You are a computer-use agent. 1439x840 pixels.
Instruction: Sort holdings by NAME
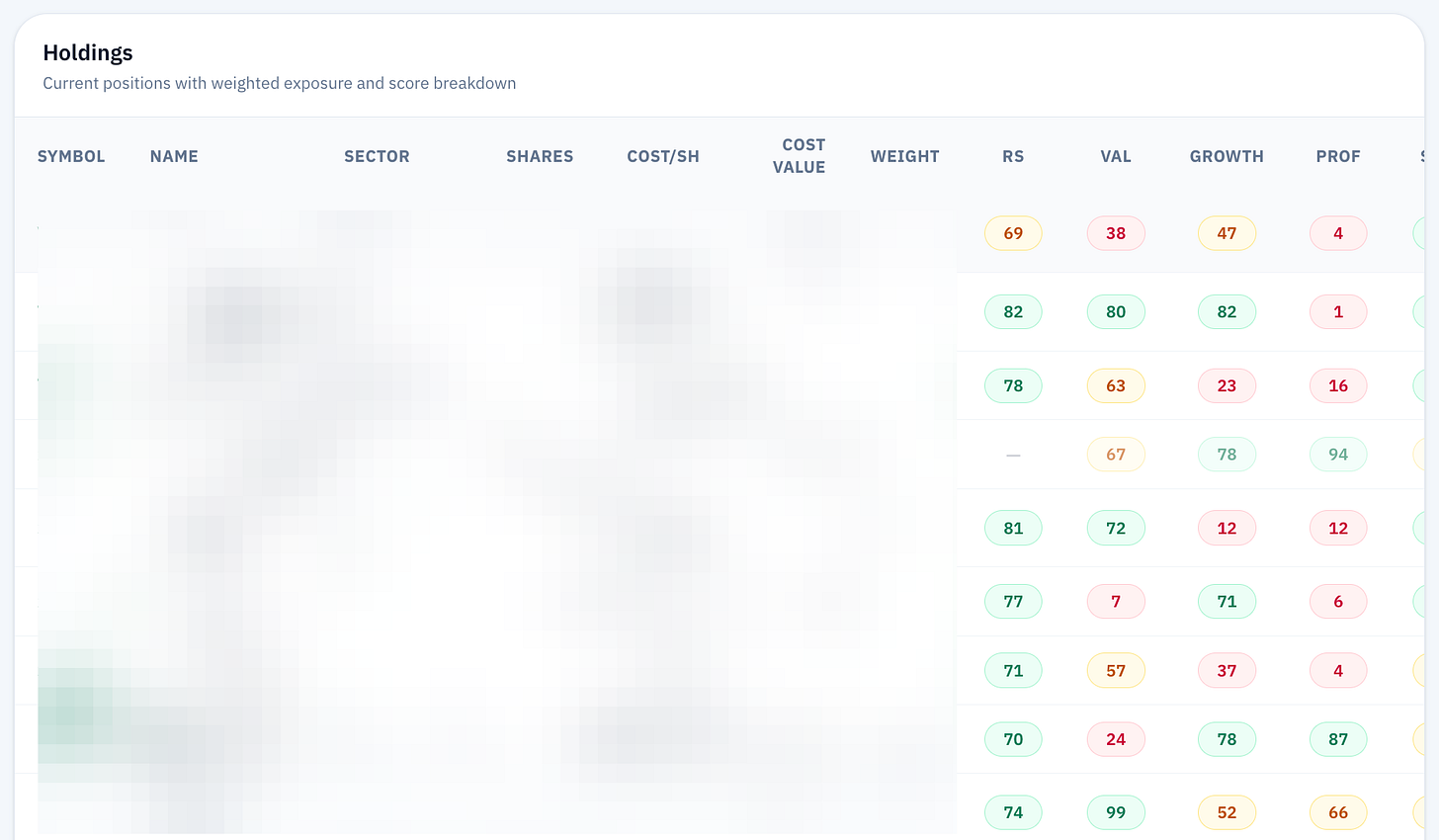click(x=174, y=156)
